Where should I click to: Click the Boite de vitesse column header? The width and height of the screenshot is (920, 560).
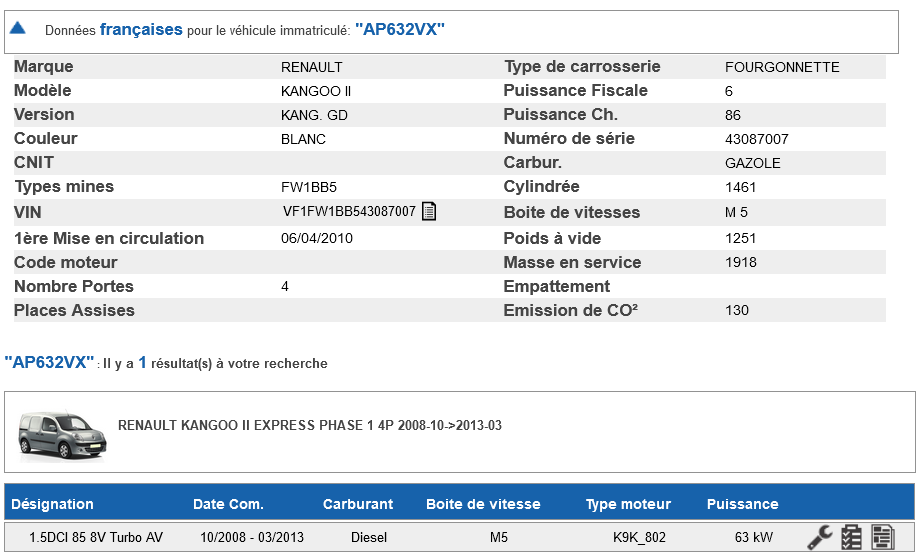[483, 504]
